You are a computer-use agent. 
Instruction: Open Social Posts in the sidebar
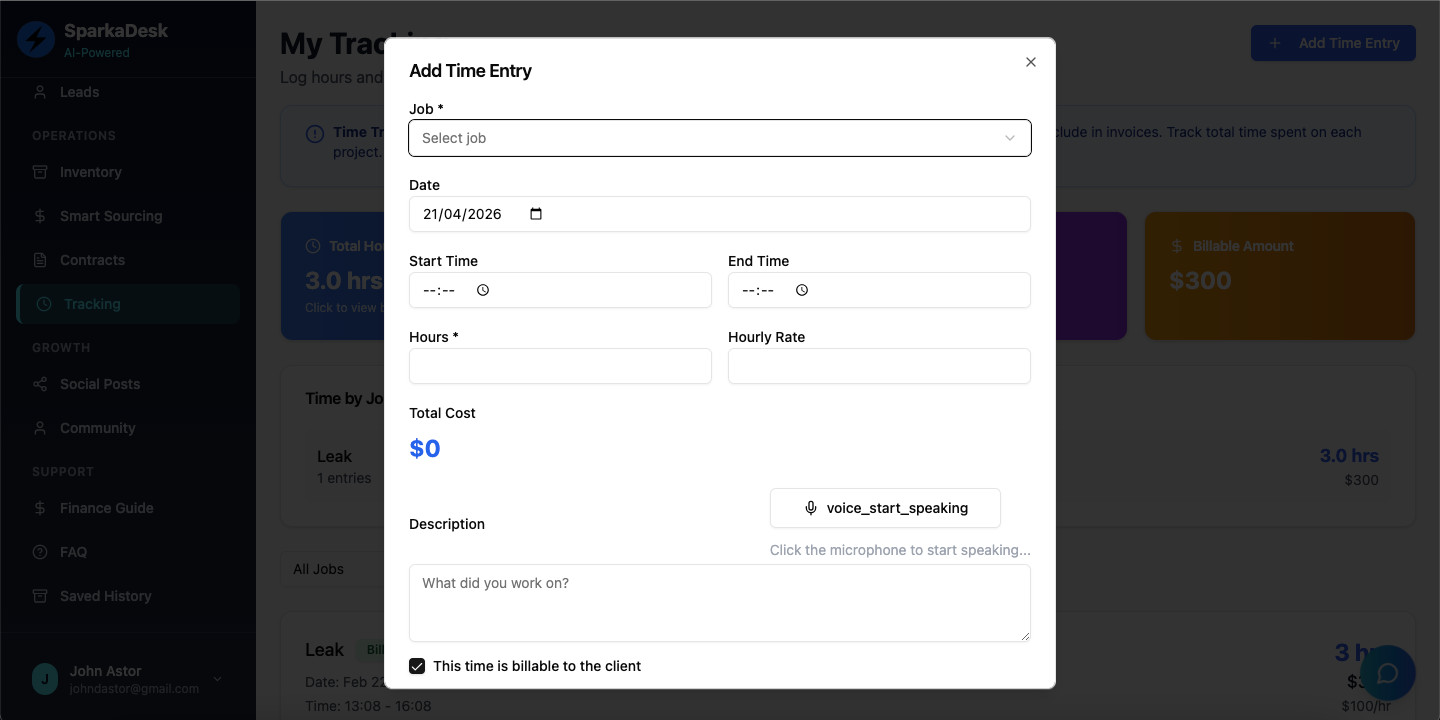click(x=128, y=384)
